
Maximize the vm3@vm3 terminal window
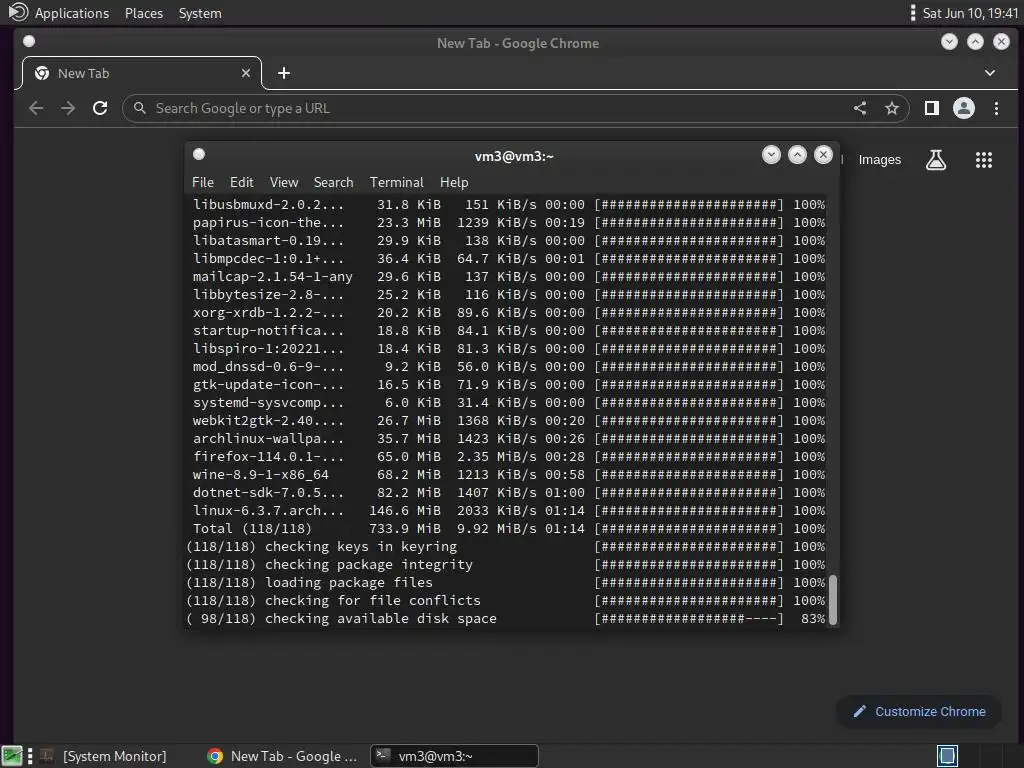click(x=797, y=155)
